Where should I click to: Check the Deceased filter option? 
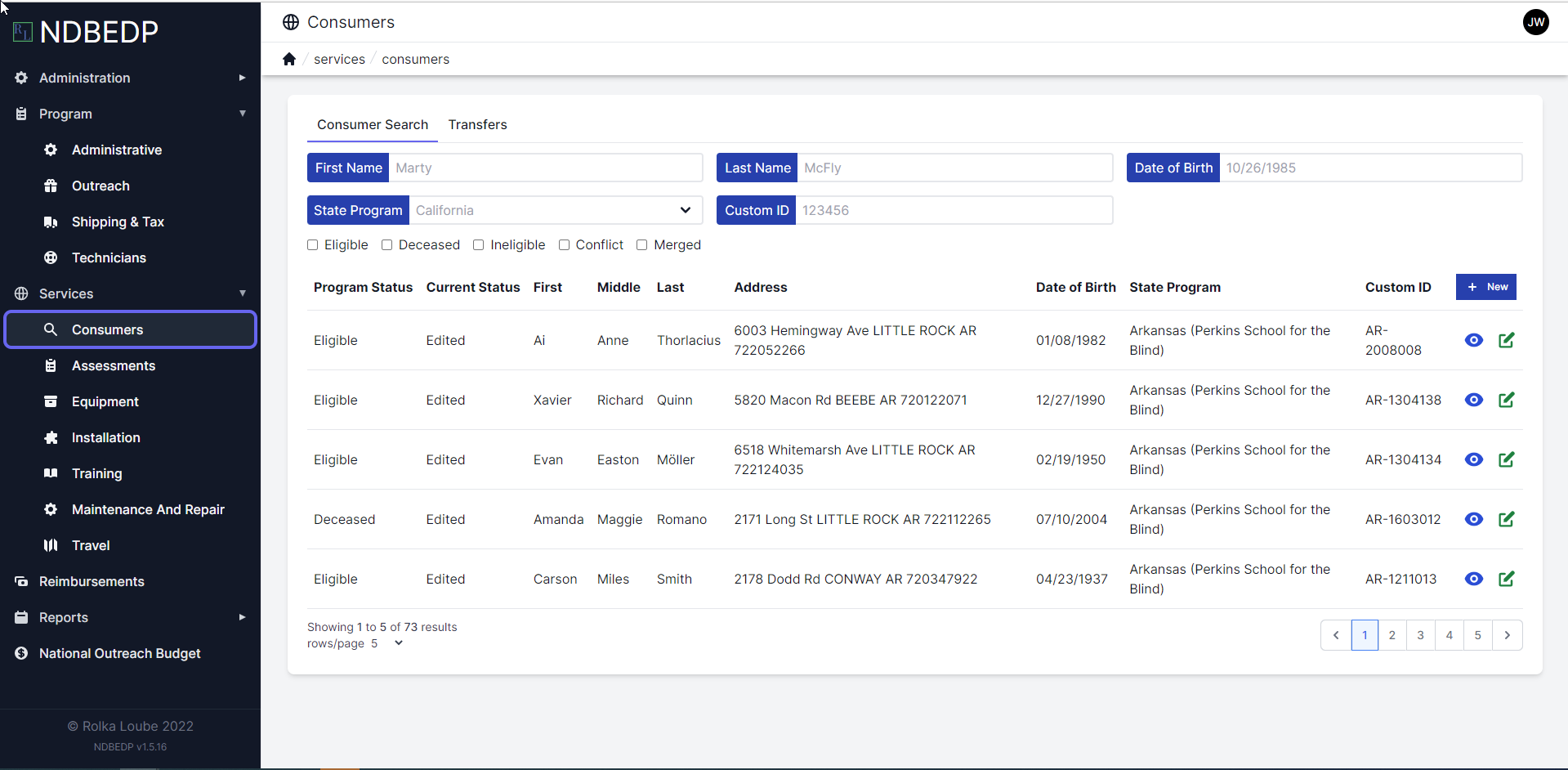[x=387, y=244]
